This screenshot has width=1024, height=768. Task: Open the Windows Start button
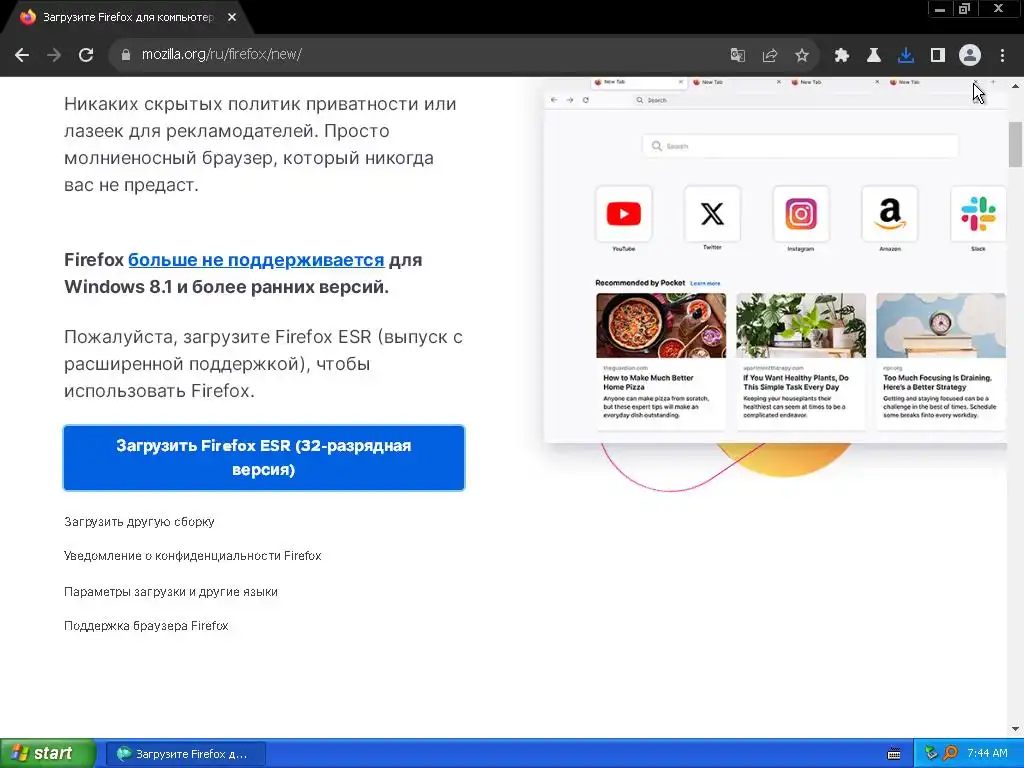click(x=47, y=753)
